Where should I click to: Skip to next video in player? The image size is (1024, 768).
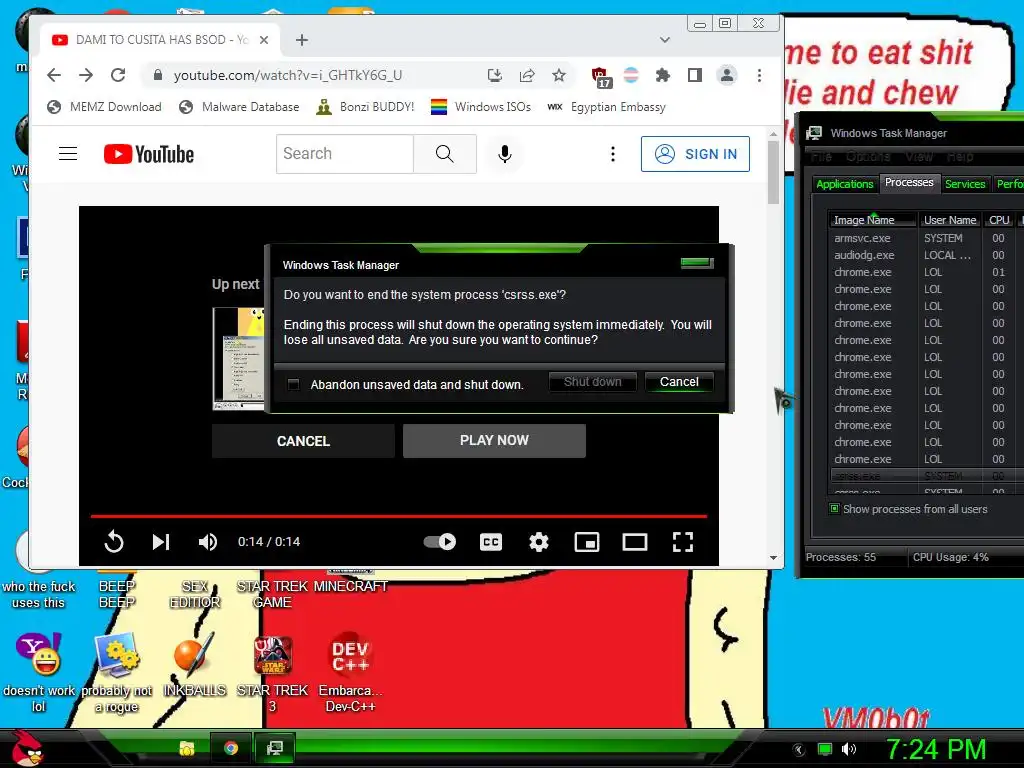pos(161,541)
